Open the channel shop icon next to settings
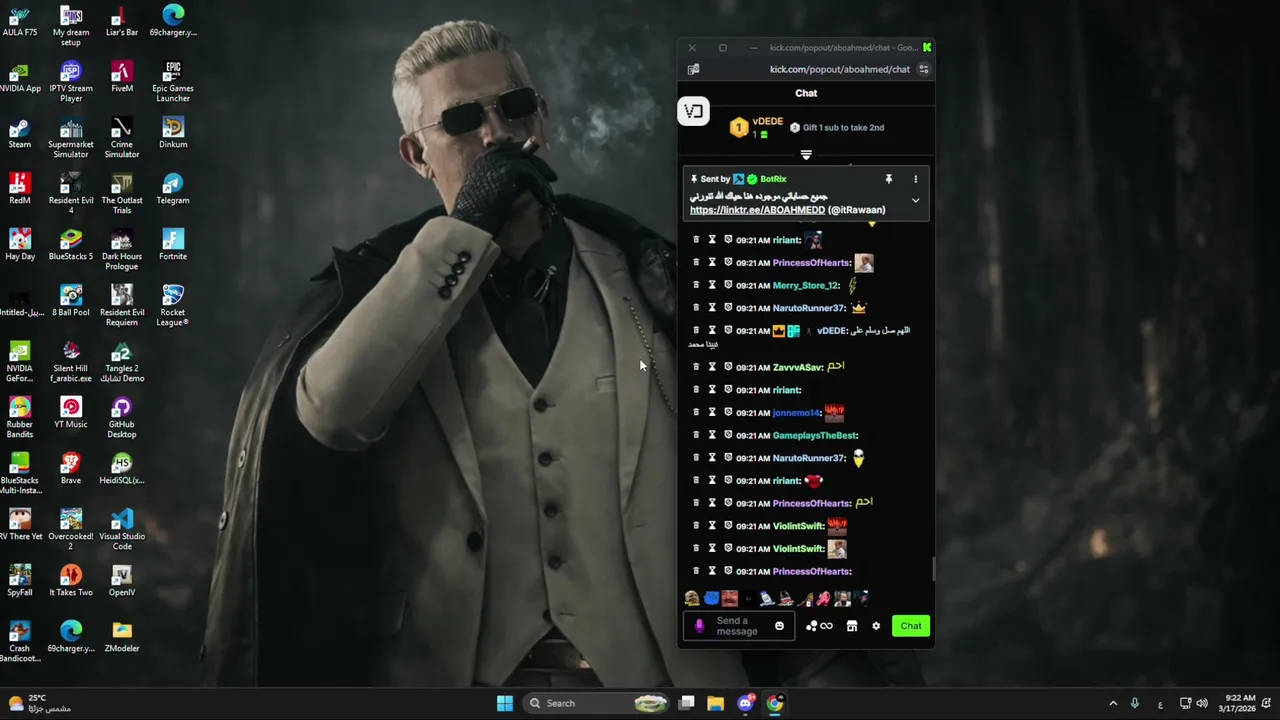 pos(852,626)
